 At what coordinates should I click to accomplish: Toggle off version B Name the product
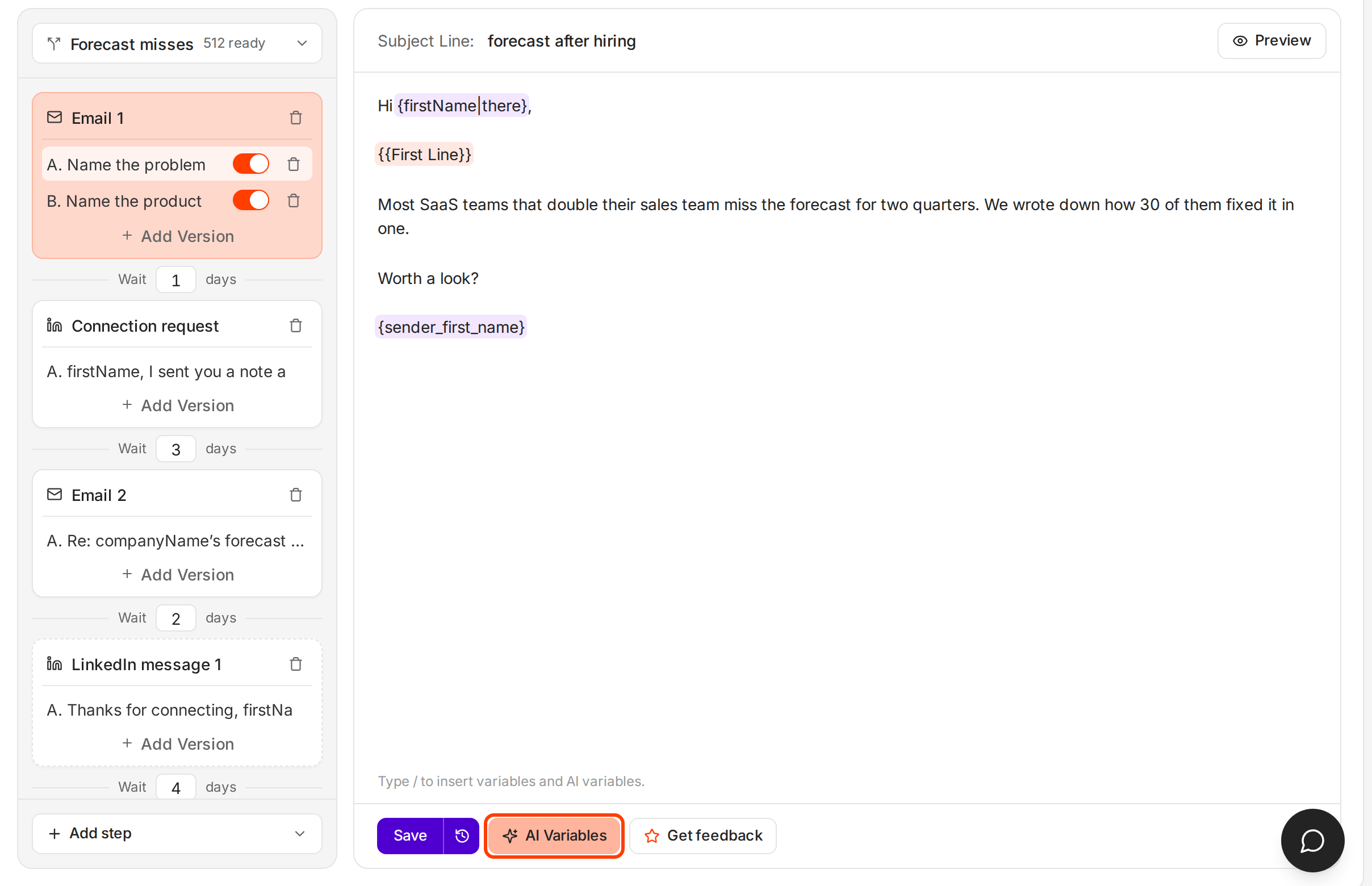click(x=251, y=200)
